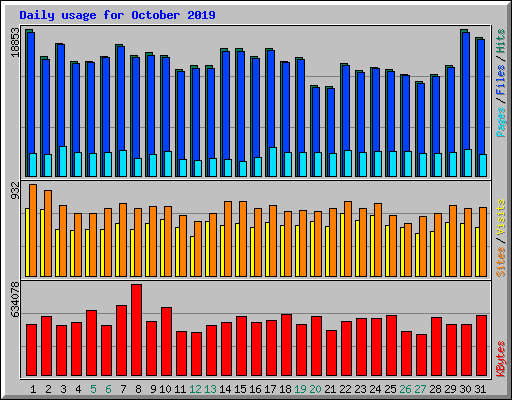Viewport: 512px width, 400px height.
Task: Click the '932' axis value
Action: point(15,191)
